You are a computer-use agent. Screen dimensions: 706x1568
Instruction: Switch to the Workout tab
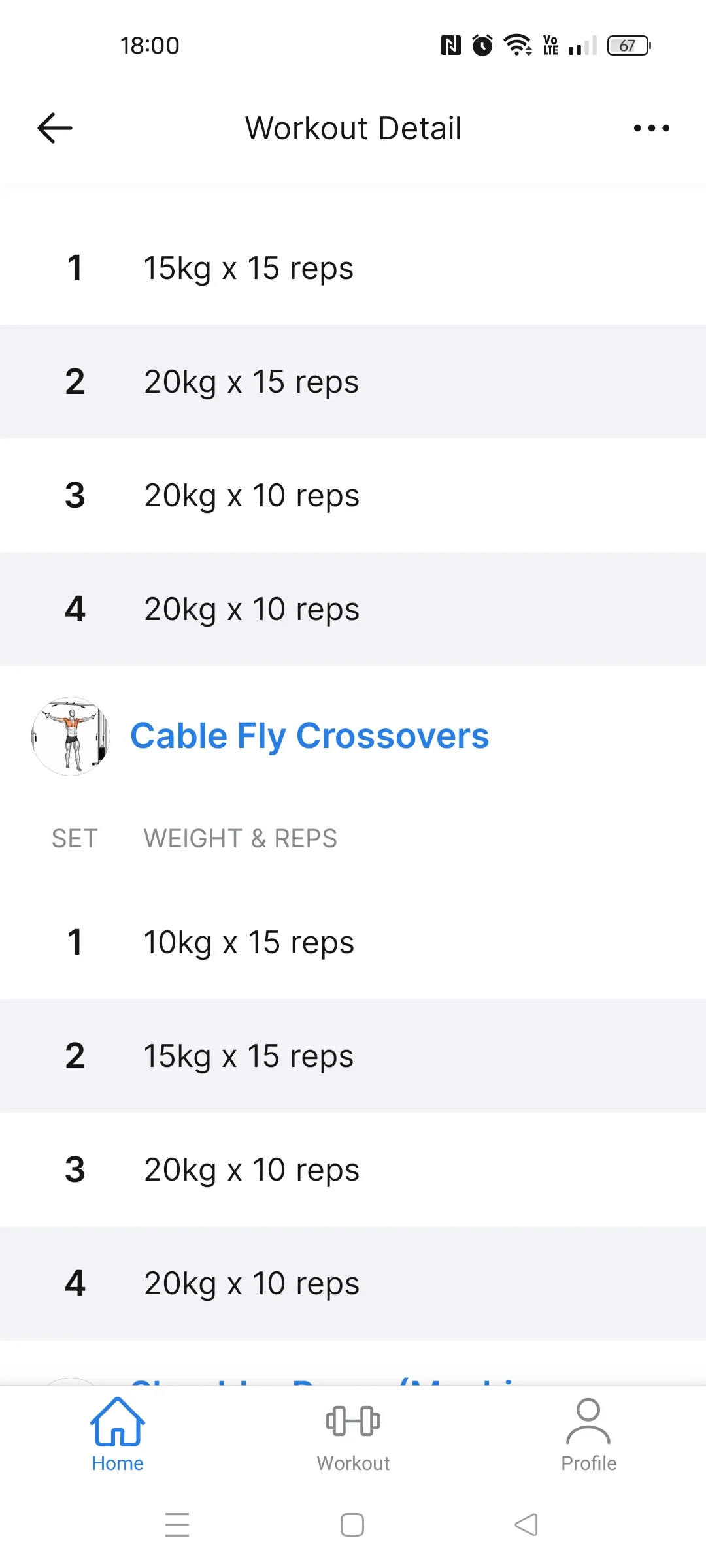[353, 1435]
